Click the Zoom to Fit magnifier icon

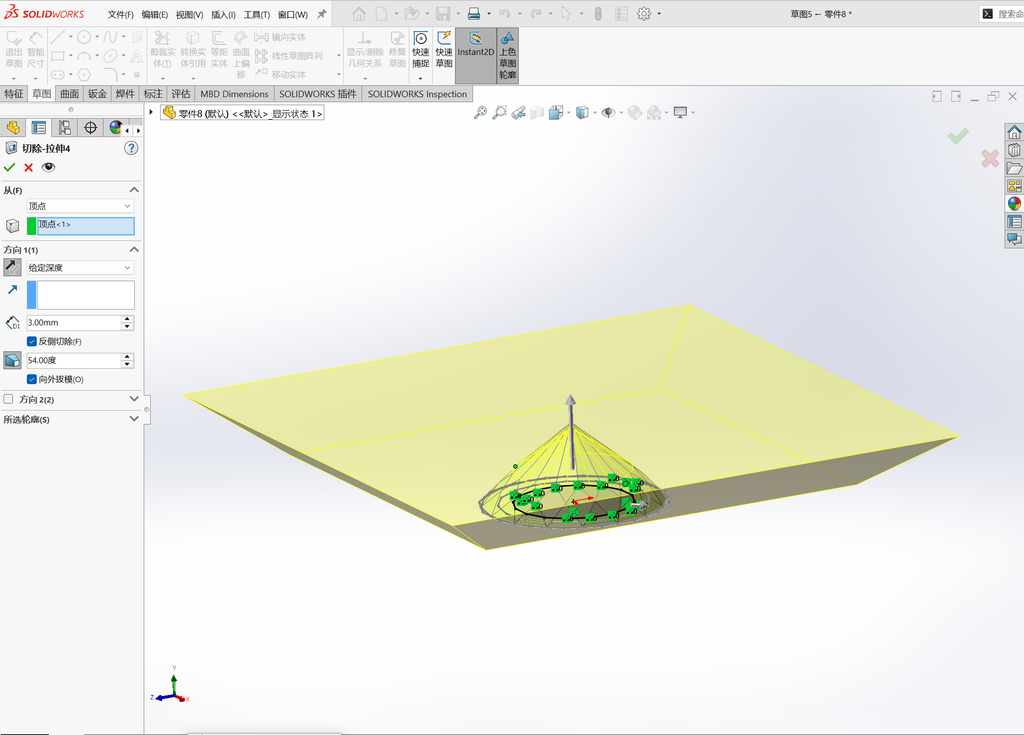point(480,112)
